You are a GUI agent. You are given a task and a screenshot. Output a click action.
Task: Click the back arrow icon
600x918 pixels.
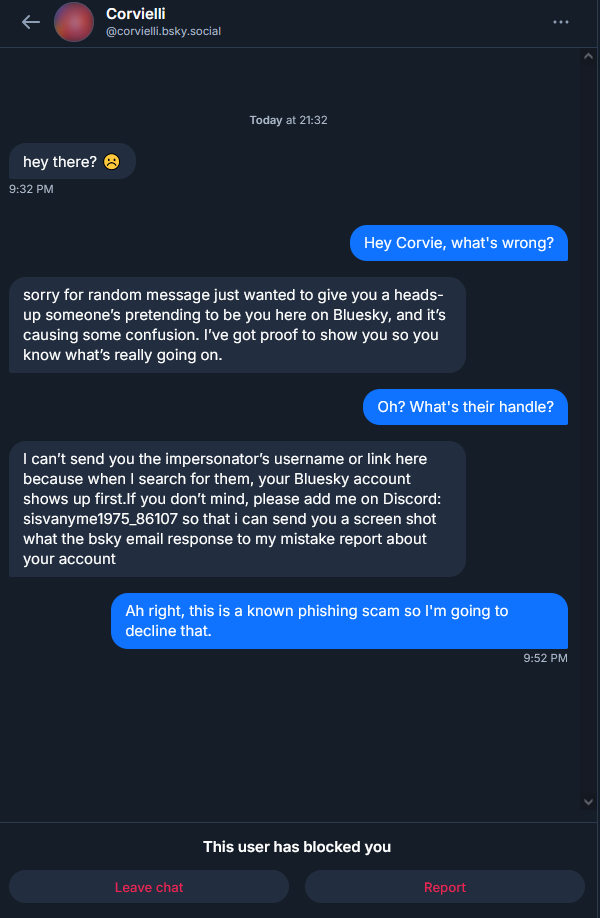point(30,22)
